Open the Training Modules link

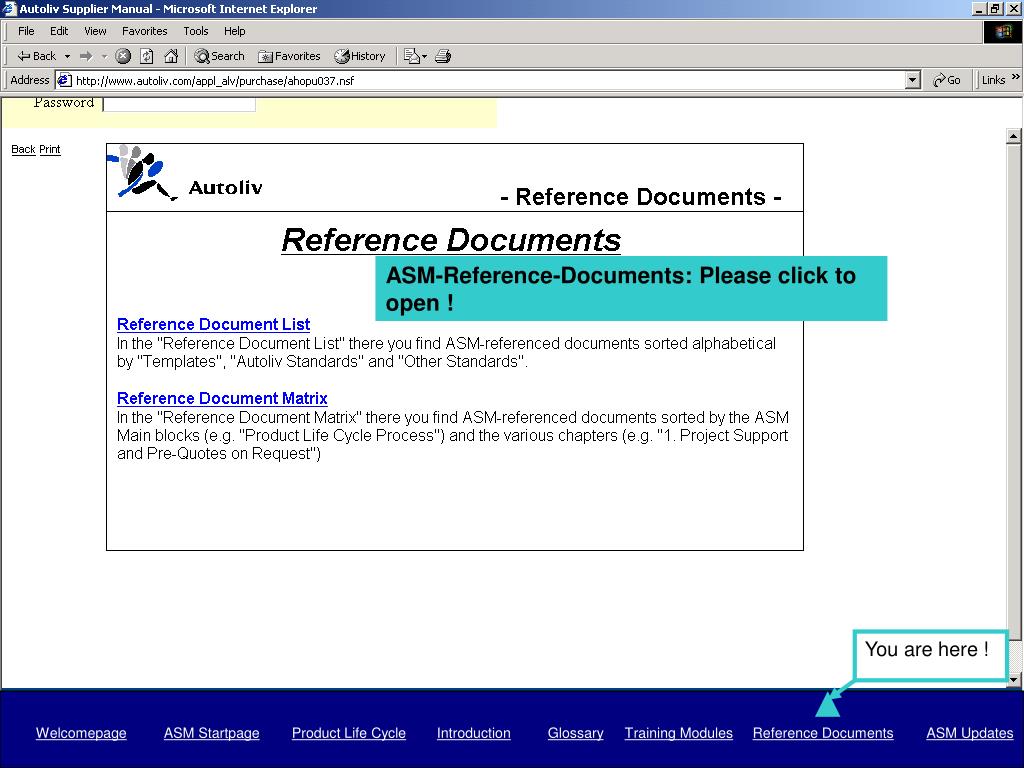(x=679, y=733)
